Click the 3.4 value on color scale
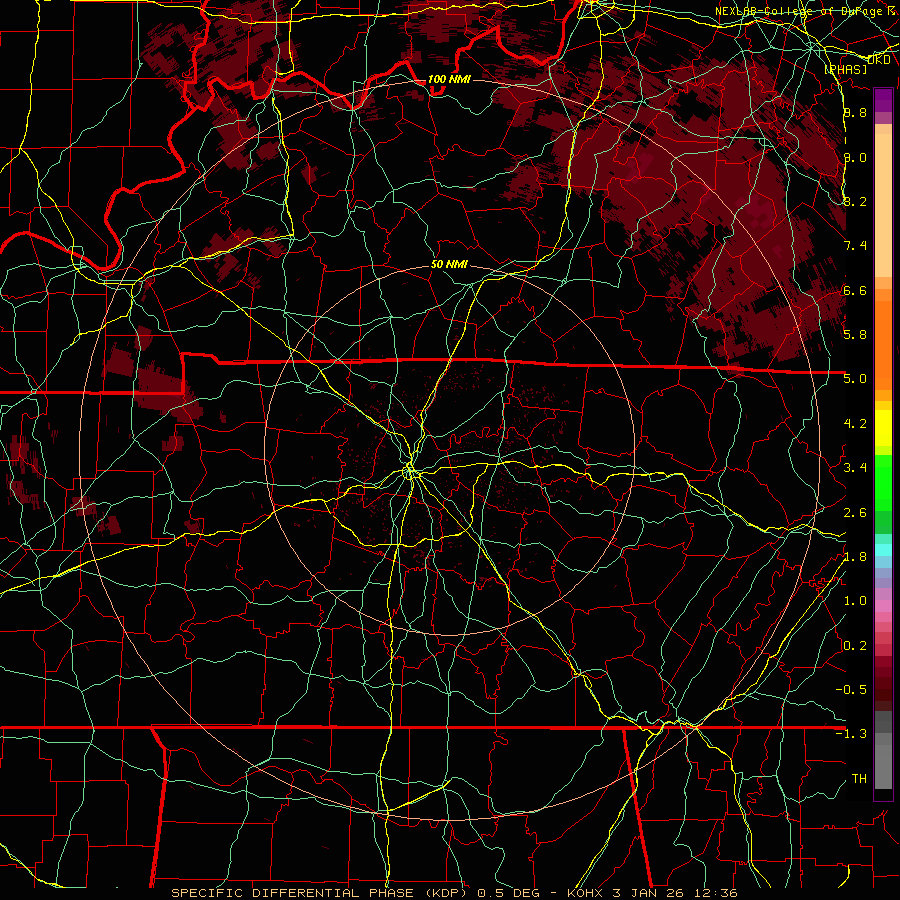 click(855, 467)
